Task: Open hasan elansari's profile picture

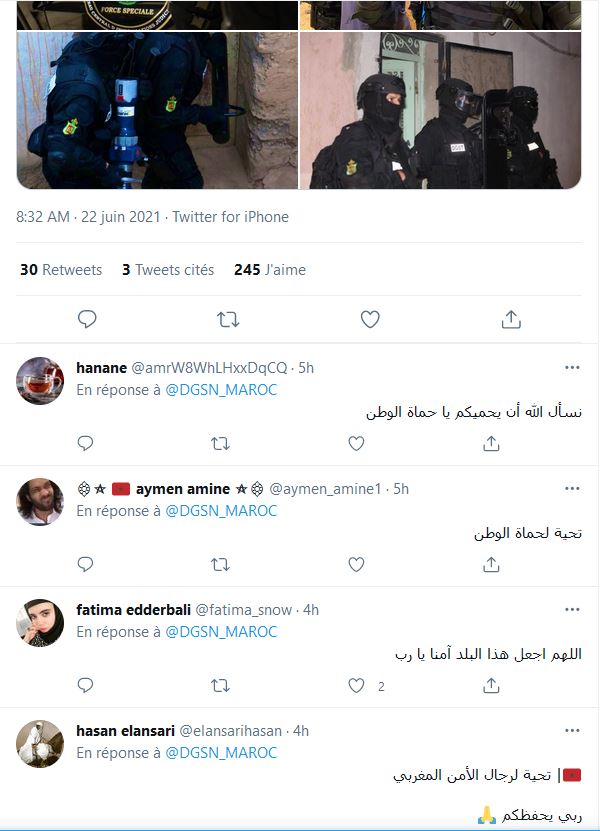Action: tap(40, 744)
